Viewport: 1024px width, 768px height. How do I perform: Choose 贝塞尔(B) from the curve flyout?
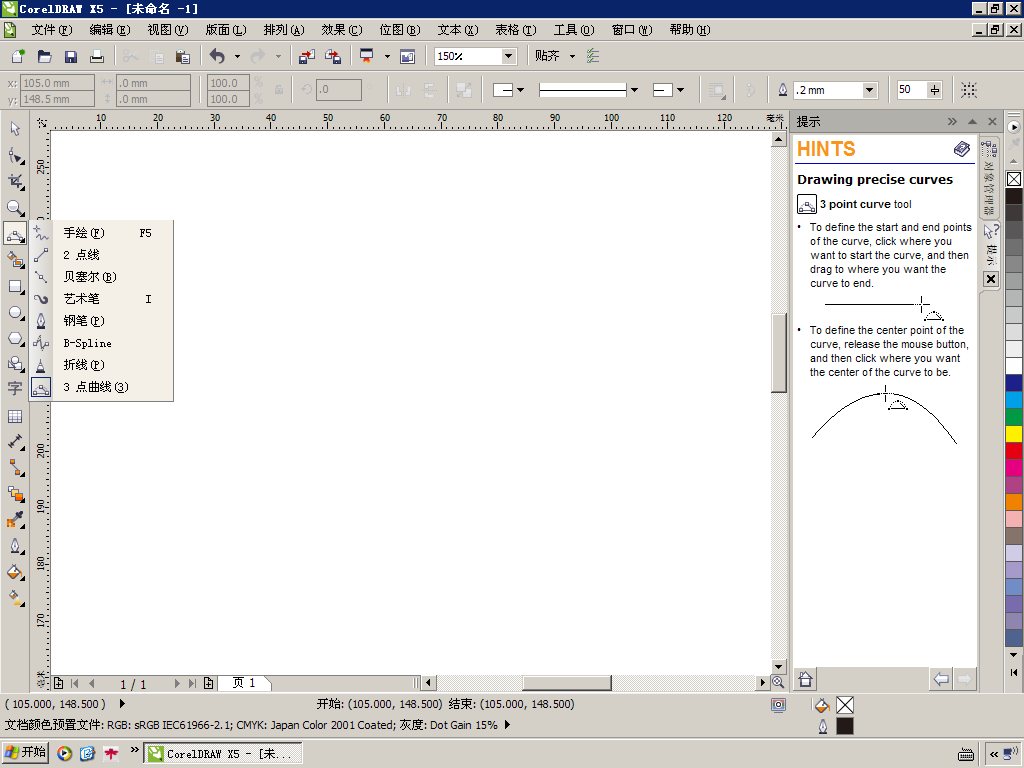point(102,277)
